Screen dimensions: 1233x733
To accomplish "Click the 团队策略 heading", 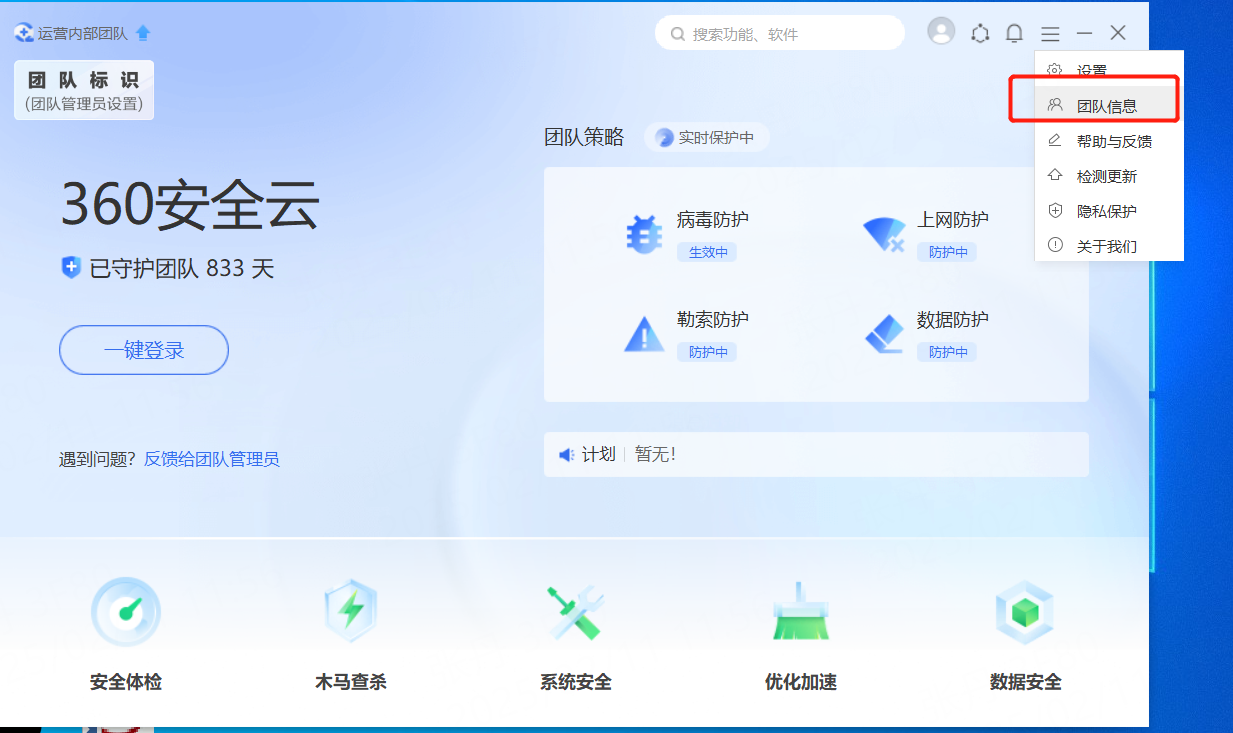I will [584, 138].
